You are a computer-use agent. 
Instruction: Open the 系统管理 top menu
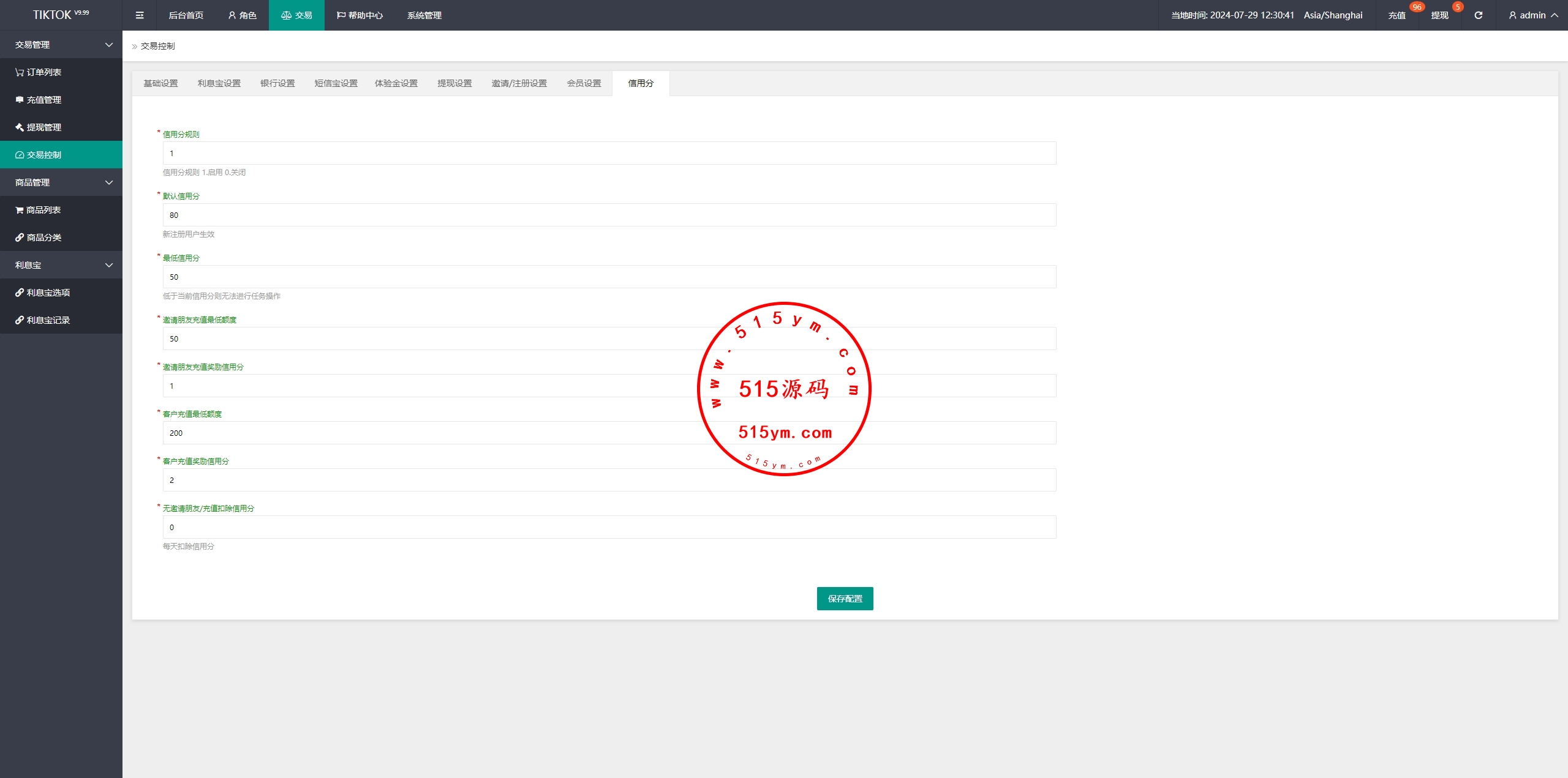(x=424, y=15)
